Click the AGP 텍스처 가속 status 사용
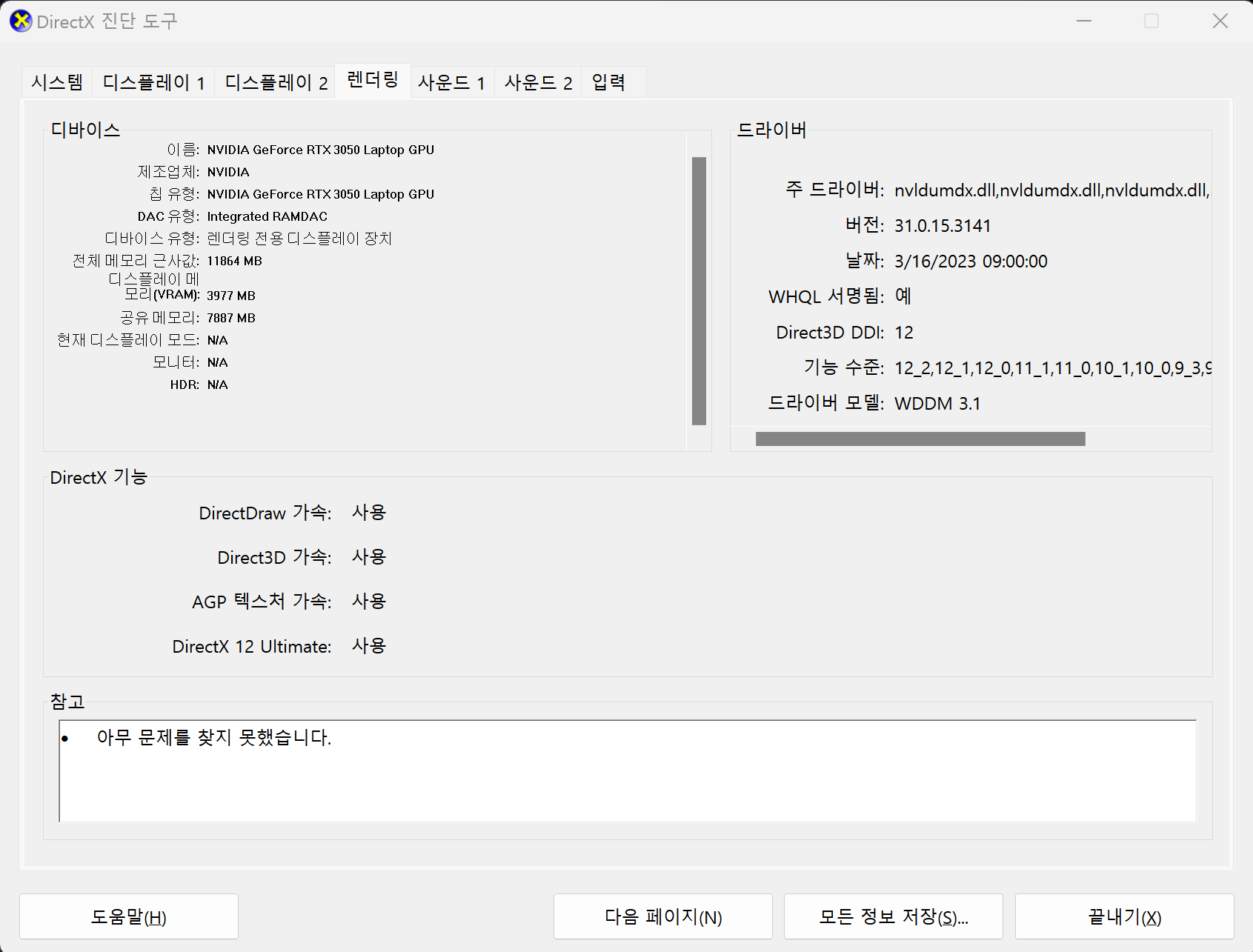Screen dimensions: 1253x952 (369, 602)
